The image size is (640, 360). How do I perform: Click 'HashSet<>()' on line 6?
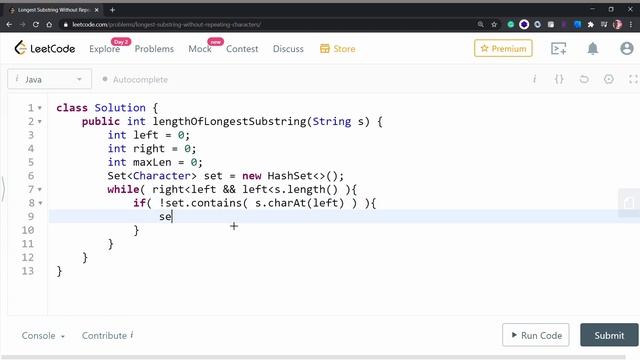pos(302,176)
